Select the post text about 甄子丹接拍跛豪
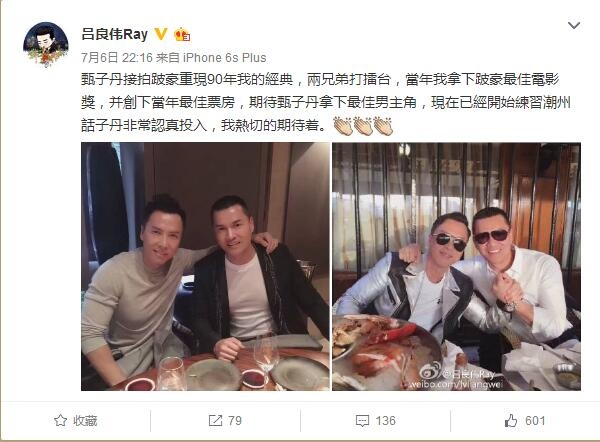The height and width of the screenshot is (442, 600). tap(326, 102)
